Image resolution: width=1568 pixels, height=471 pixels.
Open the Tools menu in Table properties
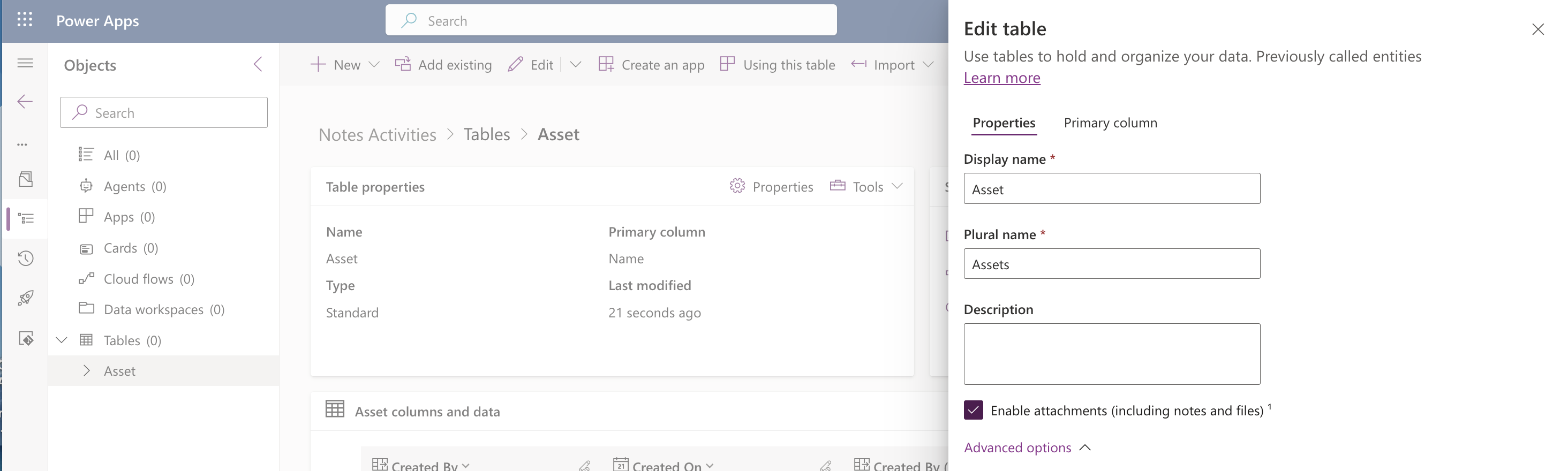pyautogui.click(x=866, y=186)
